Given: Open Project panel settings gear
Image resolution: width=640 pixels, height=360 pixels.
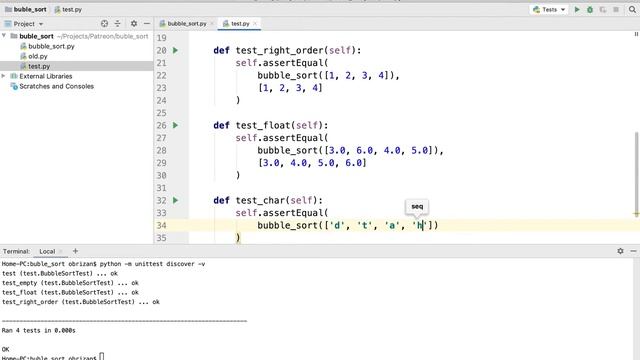Looking at the screenshot, I should 134,24.
